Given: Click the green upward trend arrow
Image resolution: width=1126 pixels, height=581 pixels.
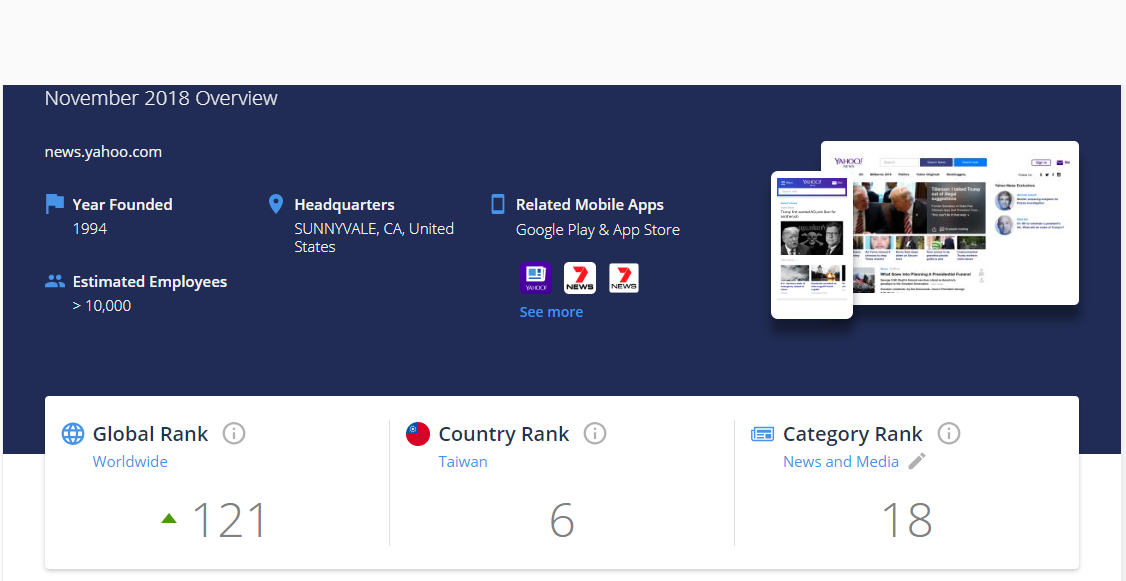Looking at the screenshot, I should point(169,518).
